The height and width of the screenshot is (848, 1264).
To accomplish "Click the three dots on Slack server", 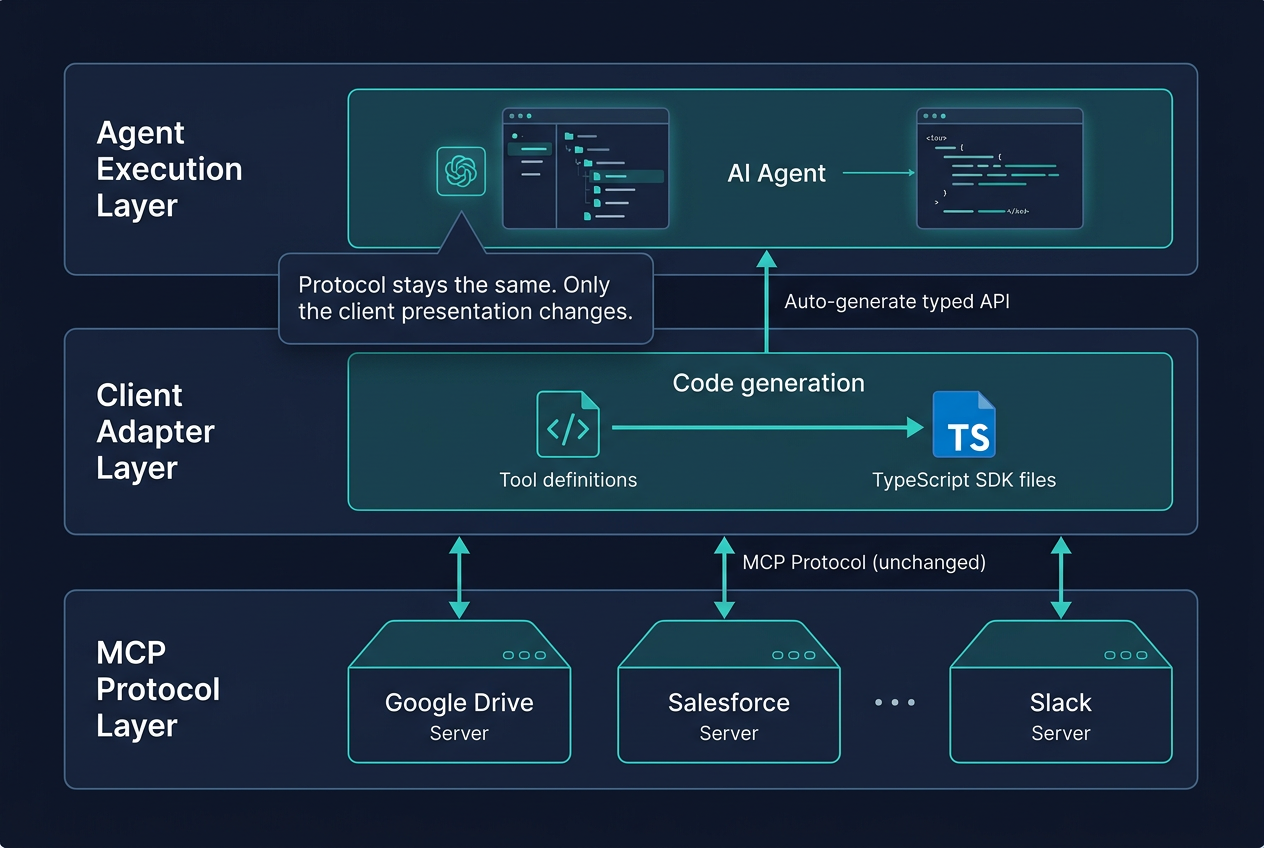I will click(x=1126, y=655).
